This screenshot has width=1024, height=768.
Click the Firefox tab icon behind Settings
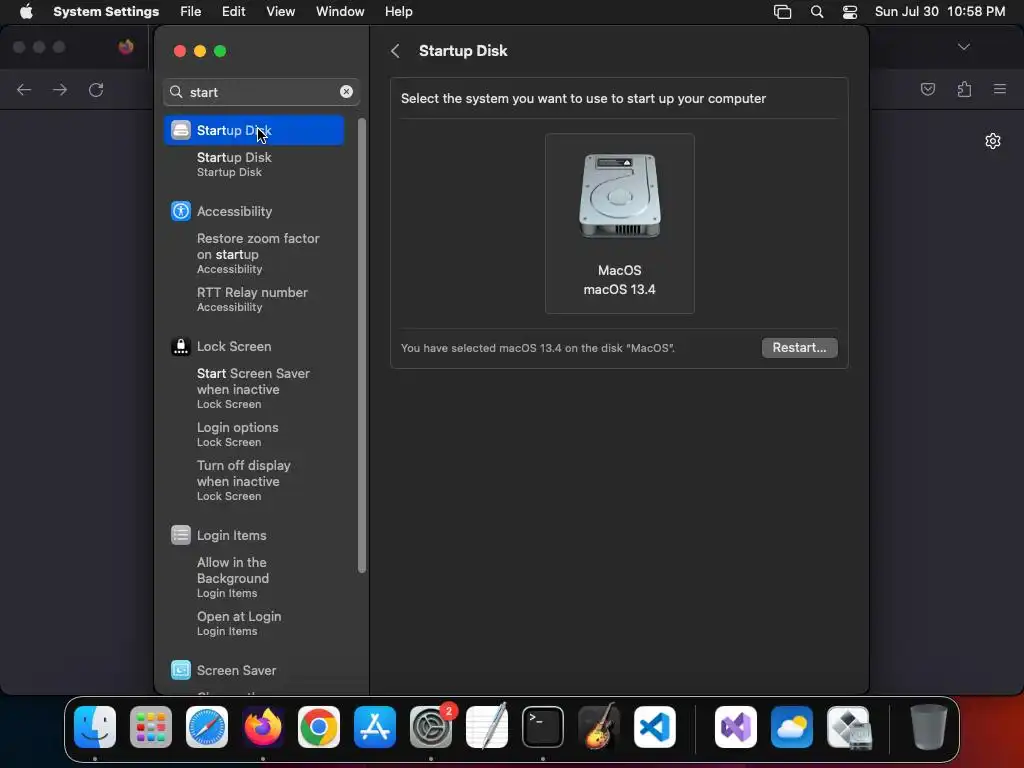click(x=126, y=47)
